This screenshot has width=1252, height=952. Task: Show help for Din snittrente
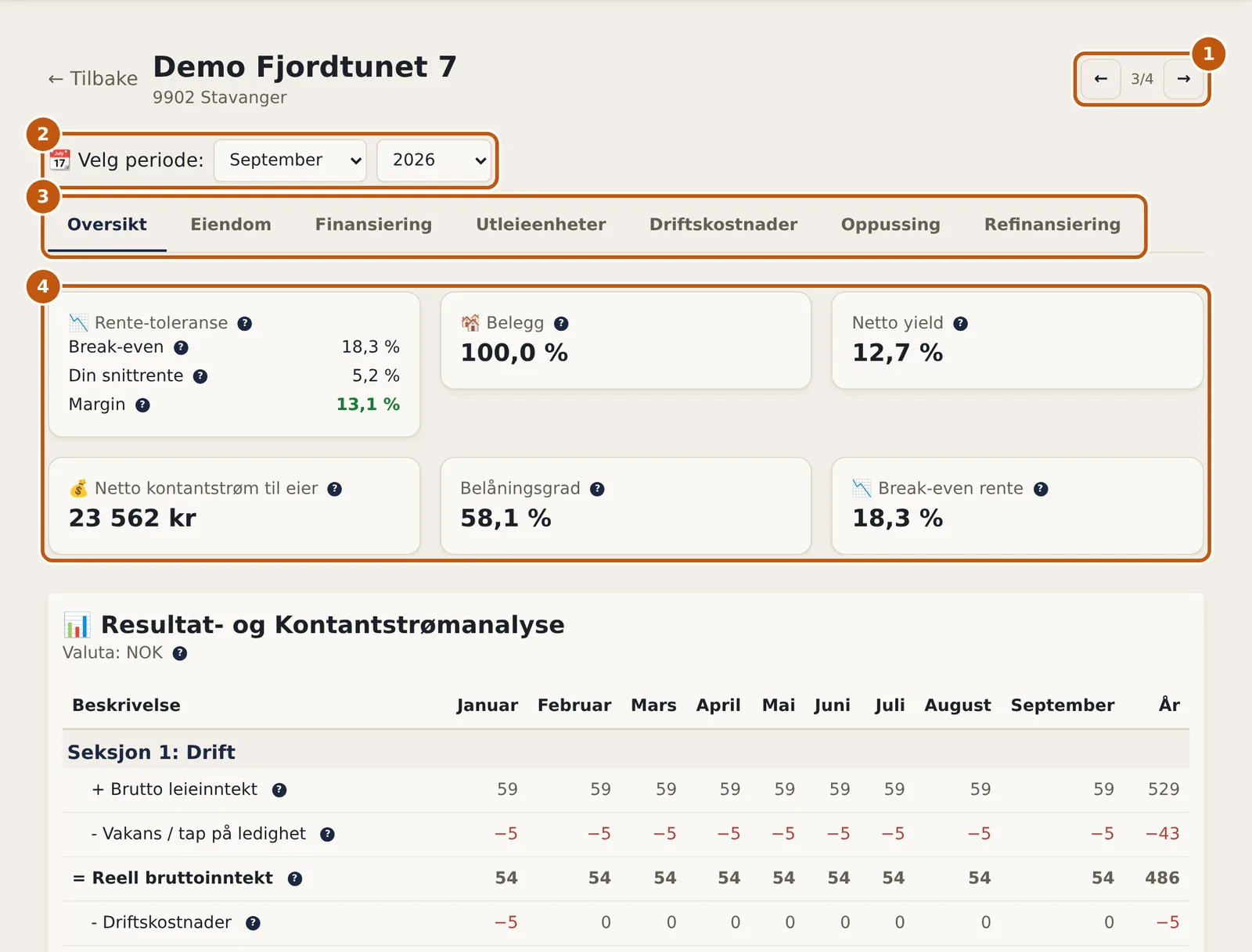pos(200,376)
